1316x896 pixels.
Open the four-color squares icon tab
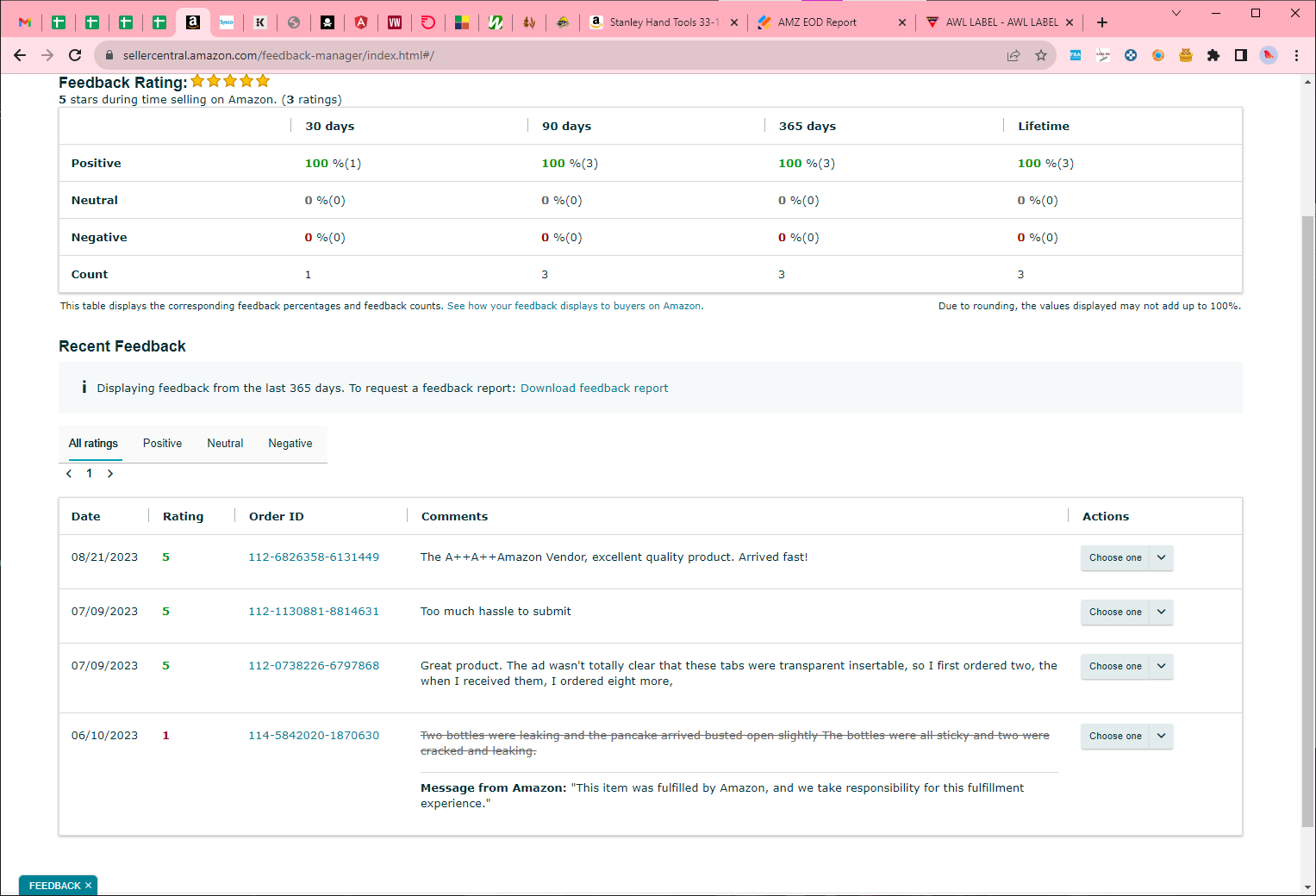pos(462,22)
